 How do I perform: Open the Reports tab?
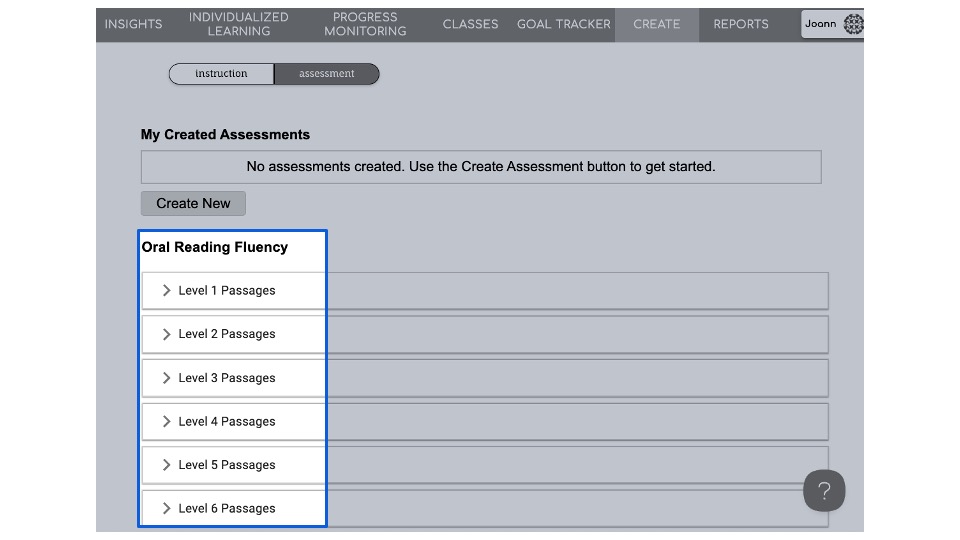741,25
